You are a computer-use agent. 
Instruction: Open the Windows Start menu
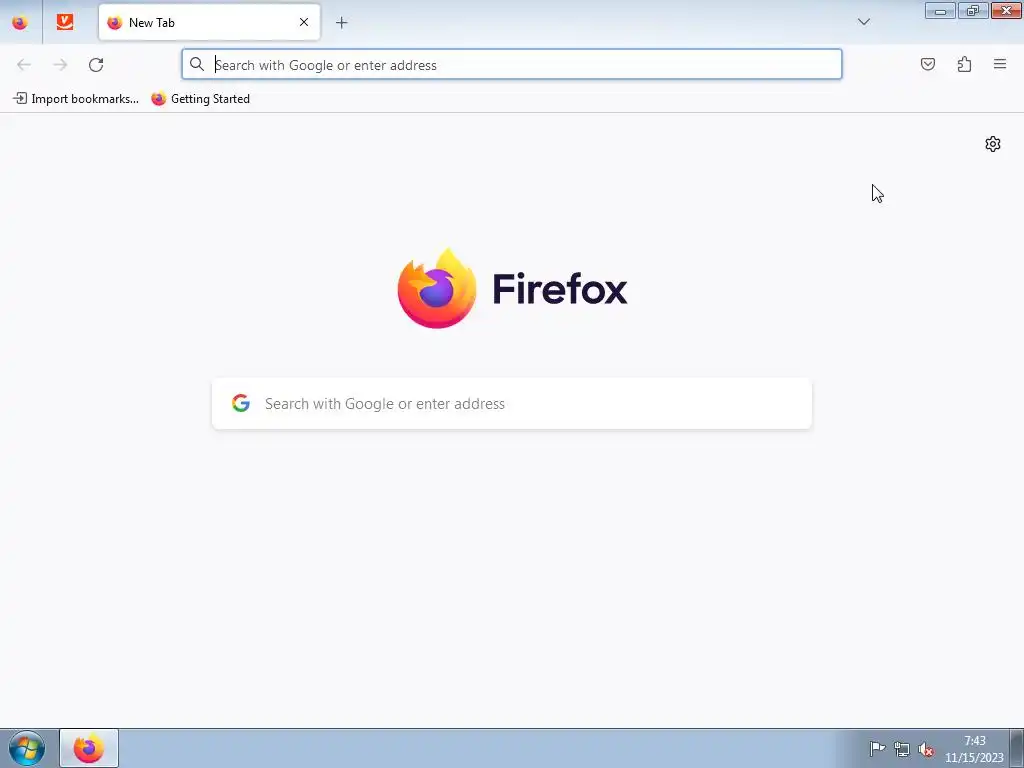[27, 748]
